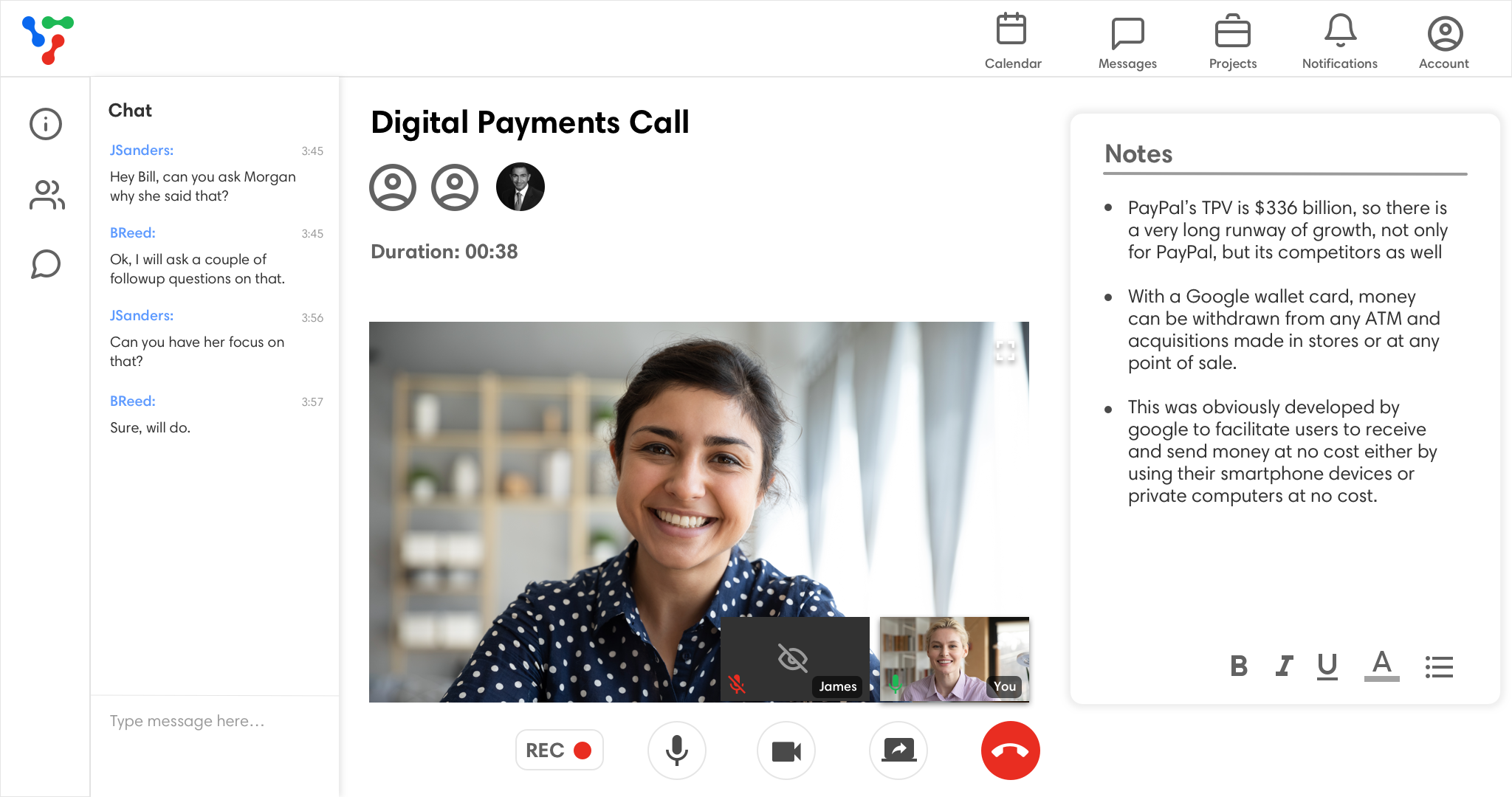Open Notifications bell
Screen dimensions: 1512x797
coord(1339,41)
